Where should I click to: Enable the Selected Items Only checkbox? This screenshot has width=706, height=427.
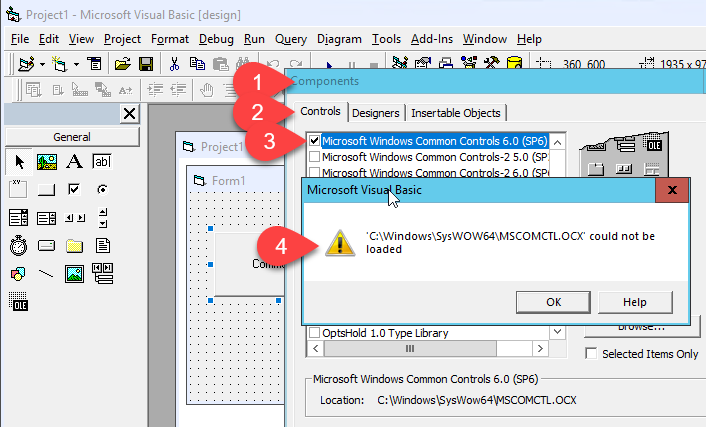pyautogui.click(x=592, y=353)
